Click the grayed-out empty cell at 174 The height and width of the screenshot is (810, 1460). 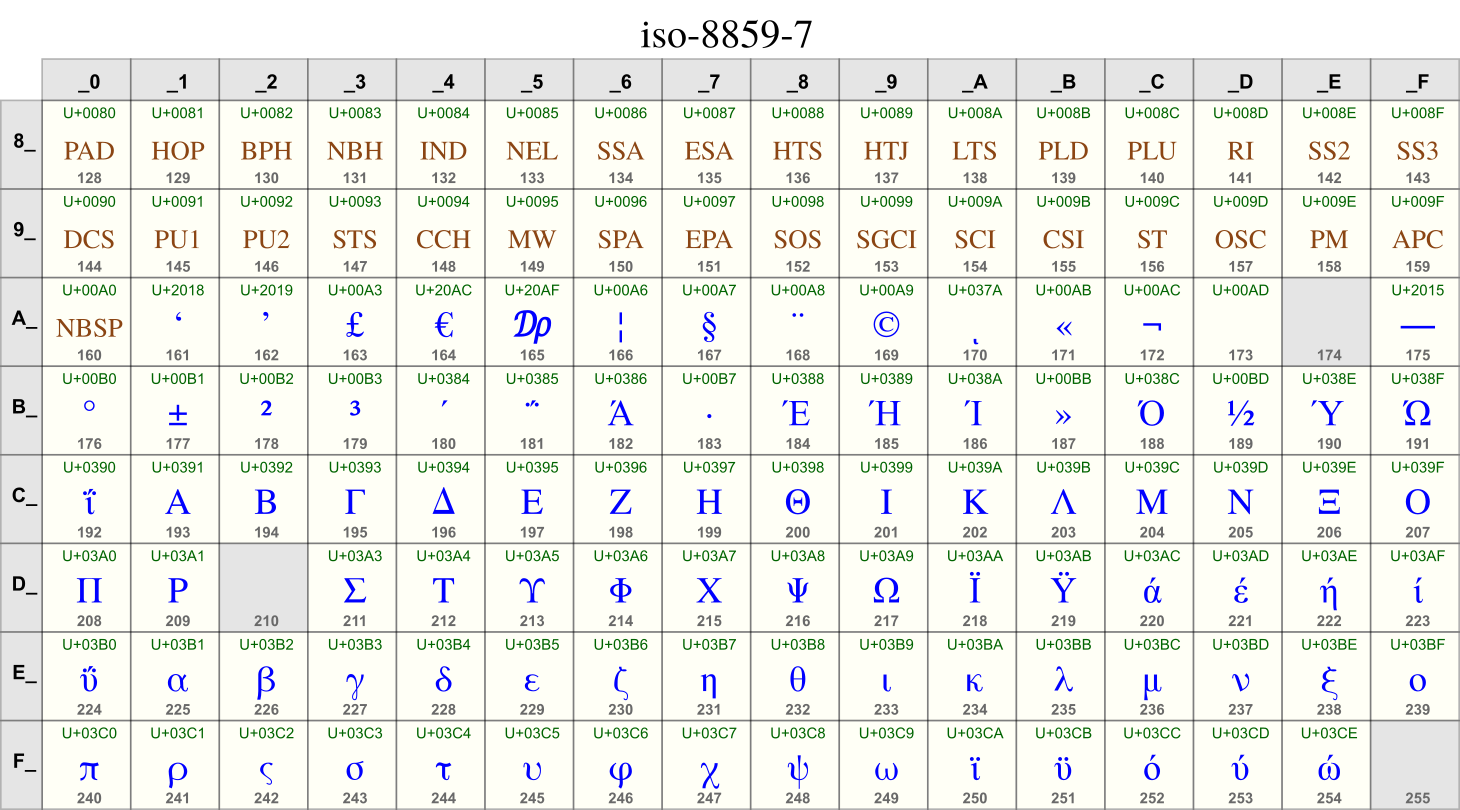[x=1329, y=324]
